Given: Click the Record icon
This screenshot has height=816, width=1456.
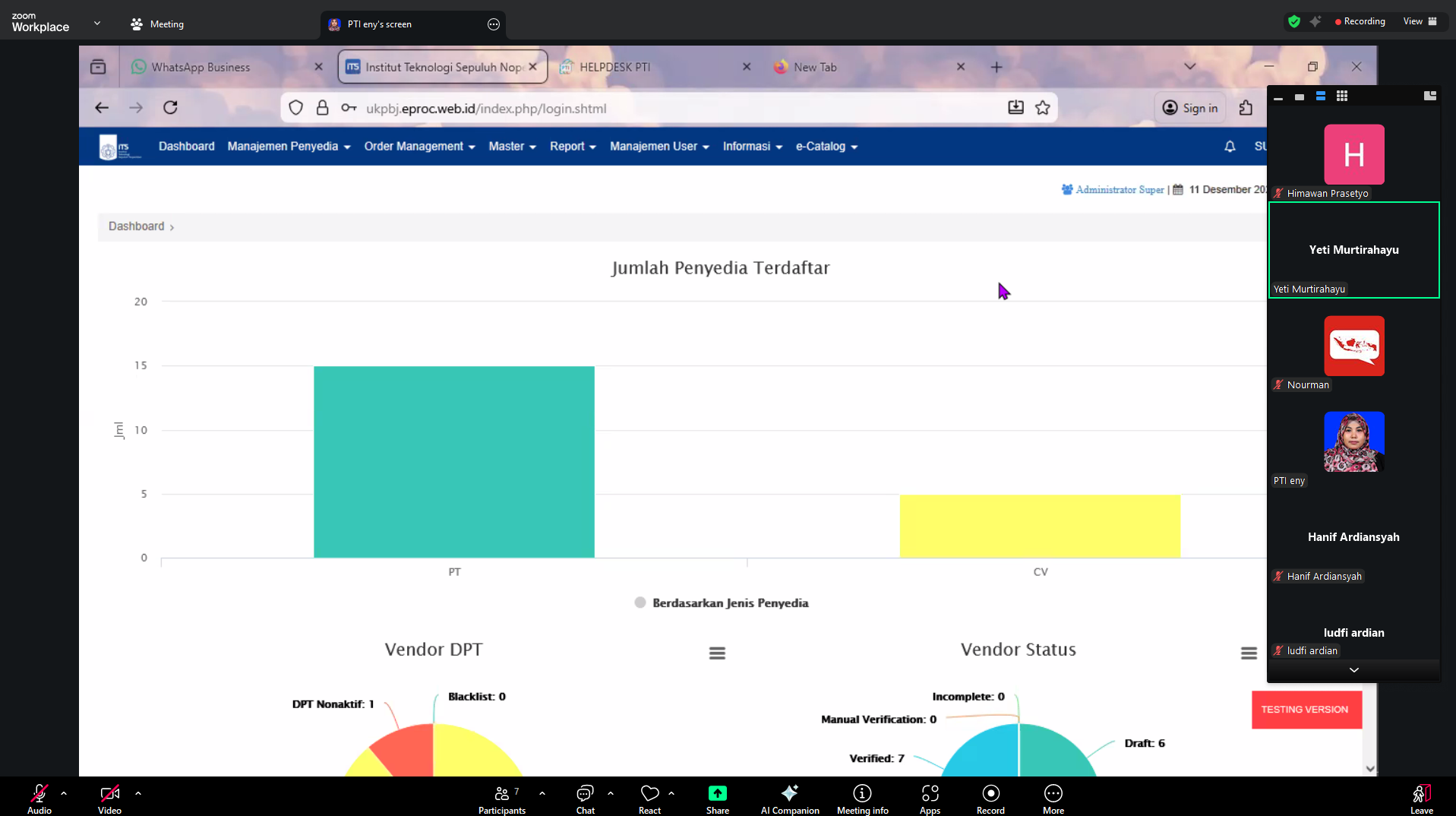Looking at the screenshot, I should coord(990,794).
